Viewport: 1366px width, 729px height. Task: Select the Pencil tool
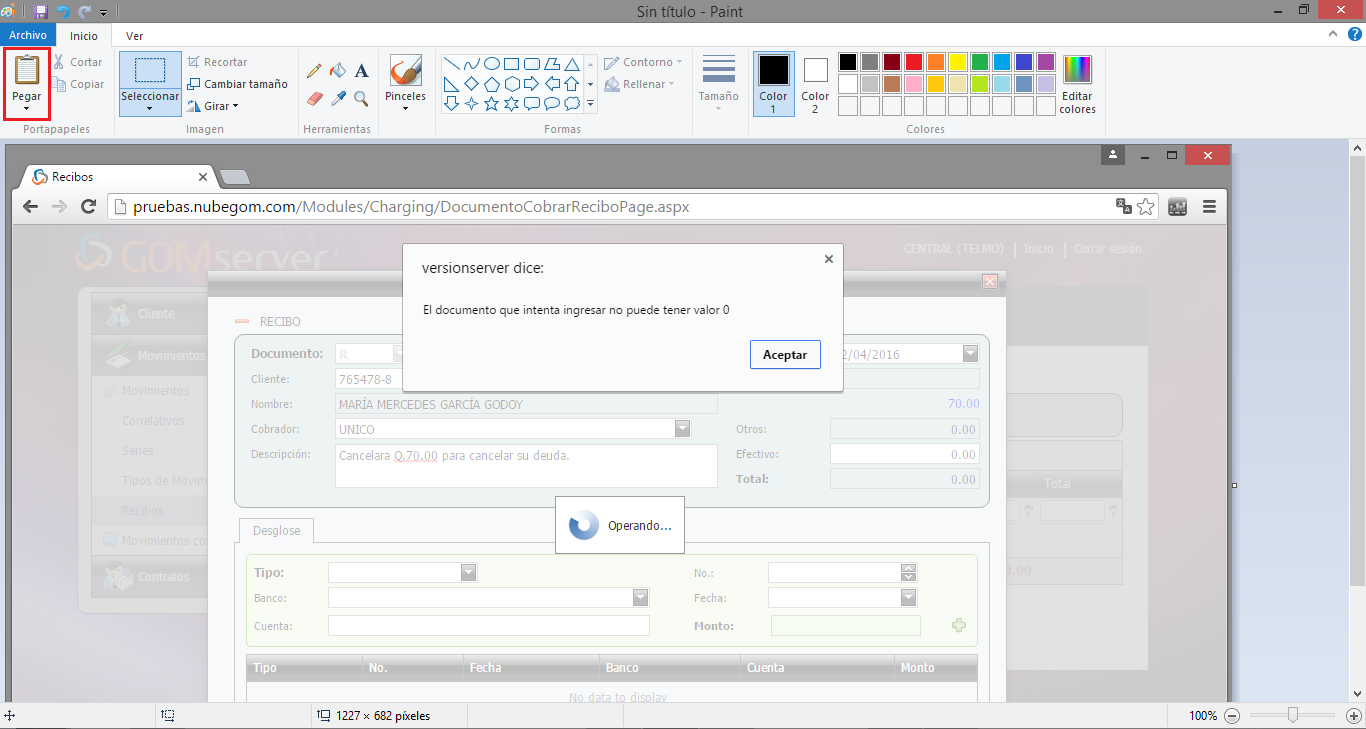pyautogui.click(x=314, y=71)
